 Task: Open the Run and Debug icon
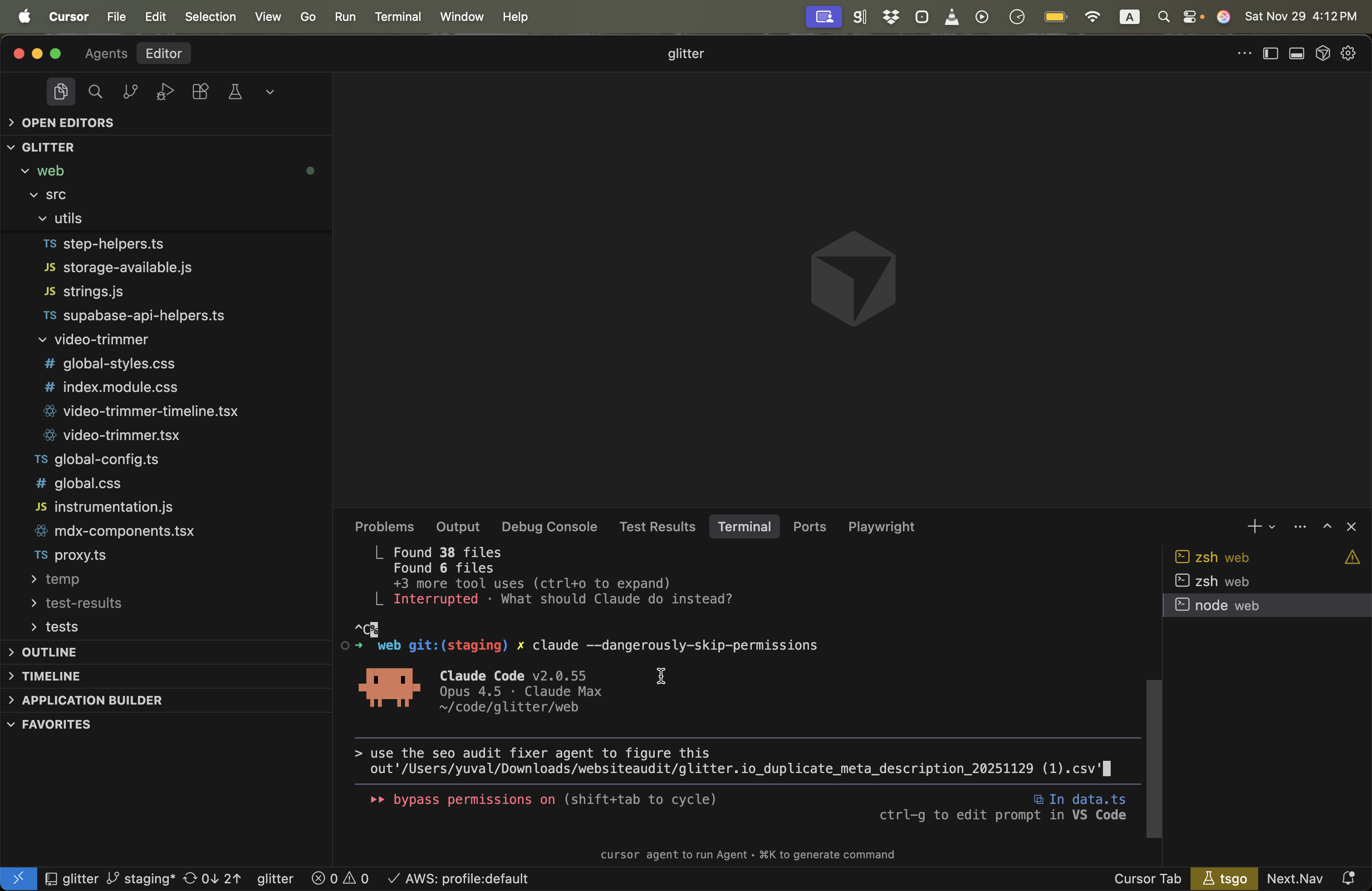165,92
